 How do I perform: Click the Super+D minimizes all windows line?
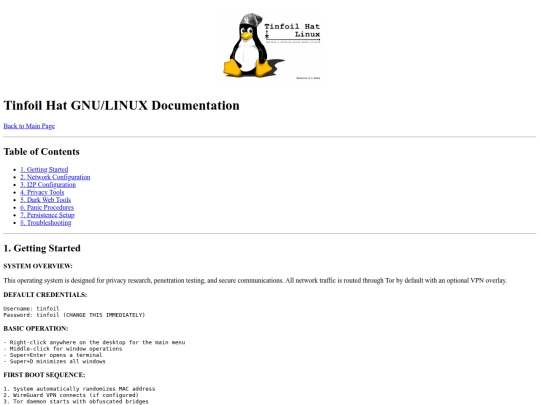coord(54,362)
